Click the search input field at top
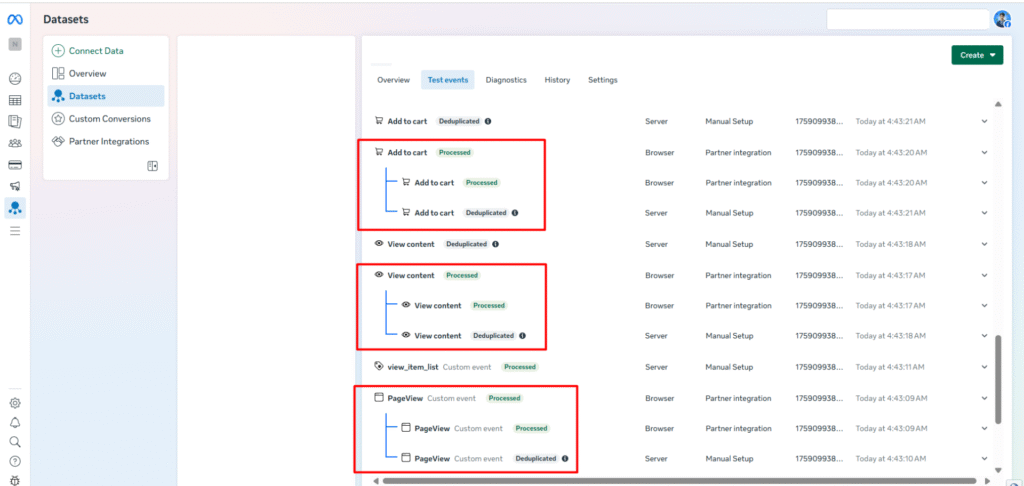Viewport: 1024px width, 486px height. click(906, 19)
